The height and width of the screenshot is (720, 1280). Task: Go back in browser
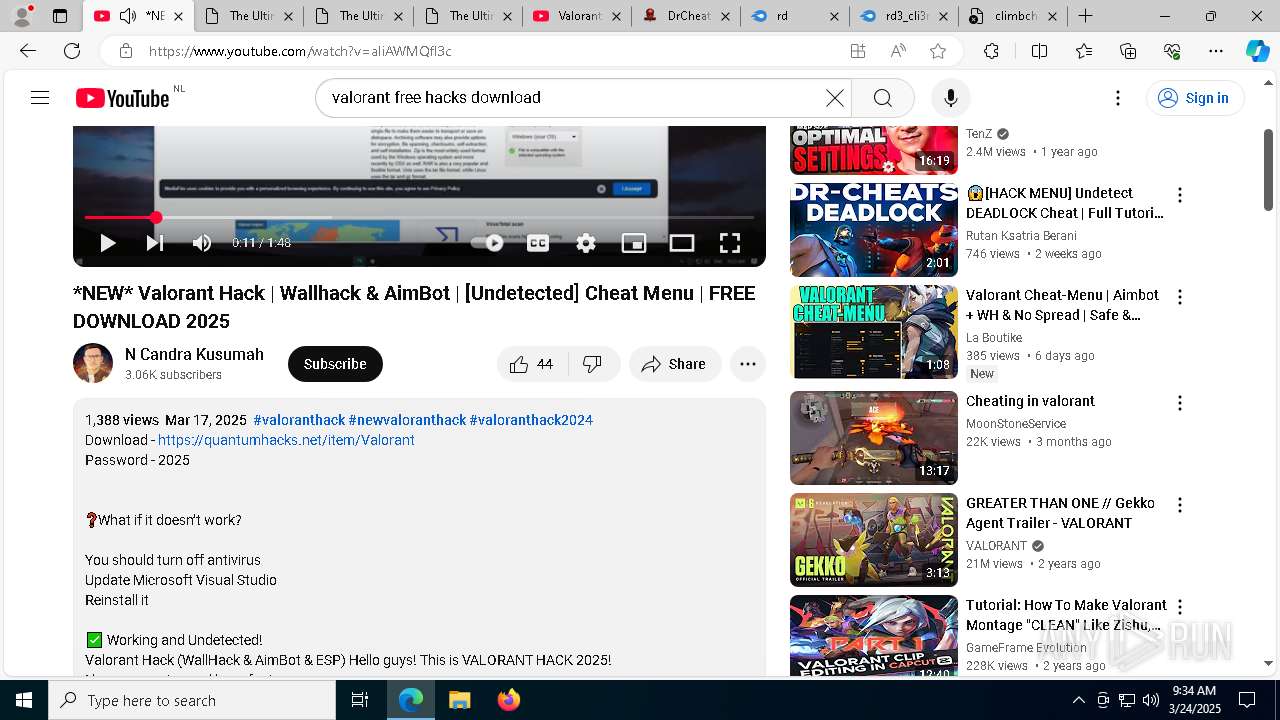[x=28, y=51]
